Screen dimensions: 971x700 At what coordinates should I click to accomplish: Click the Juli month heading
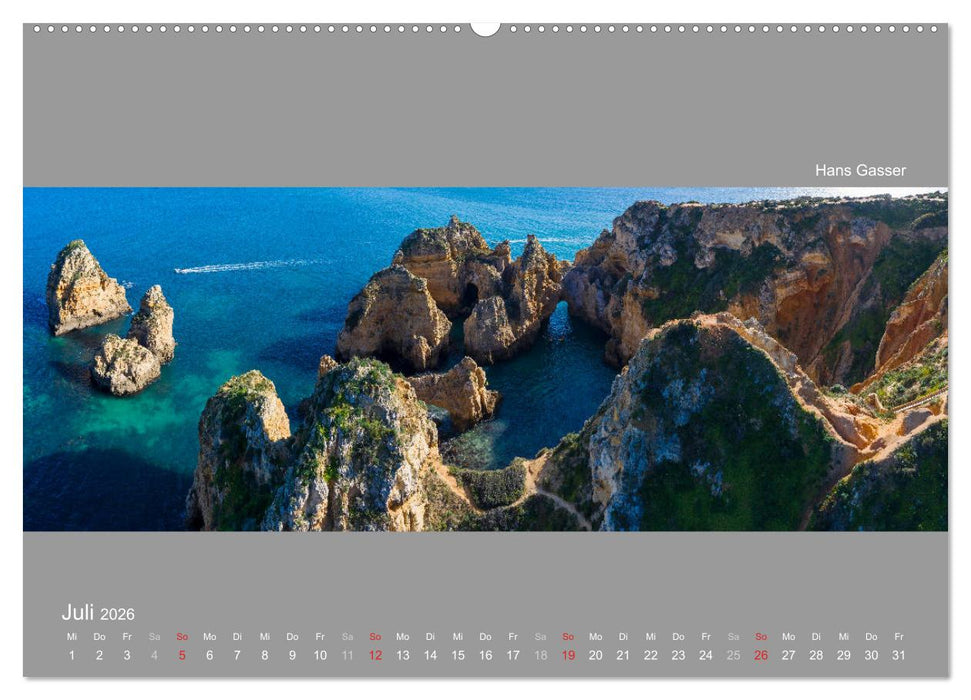tap(78, 612)
